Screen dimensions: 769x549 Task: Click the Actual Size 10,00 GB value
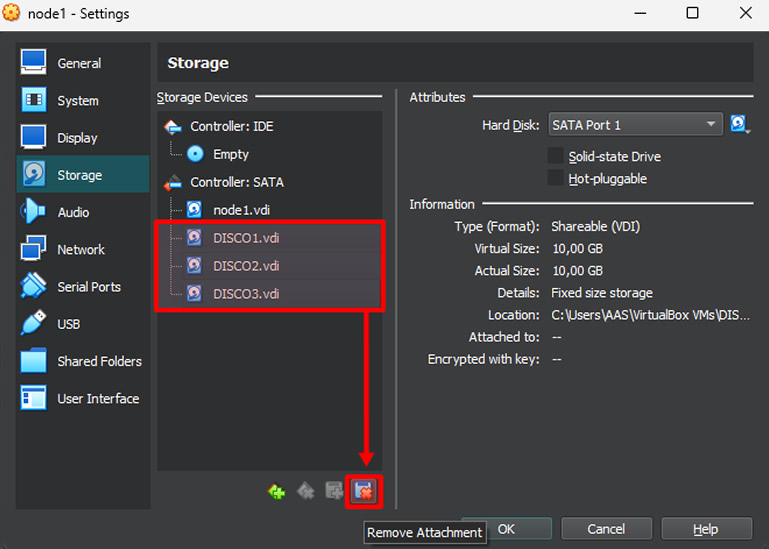click(577, 271)
